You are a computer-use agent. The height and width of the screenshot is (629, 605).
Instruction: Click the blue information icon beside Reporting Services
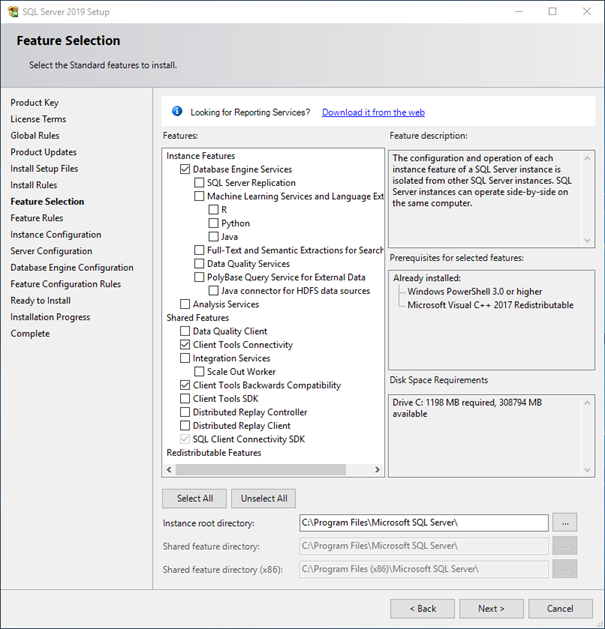[x=177, y=111]
